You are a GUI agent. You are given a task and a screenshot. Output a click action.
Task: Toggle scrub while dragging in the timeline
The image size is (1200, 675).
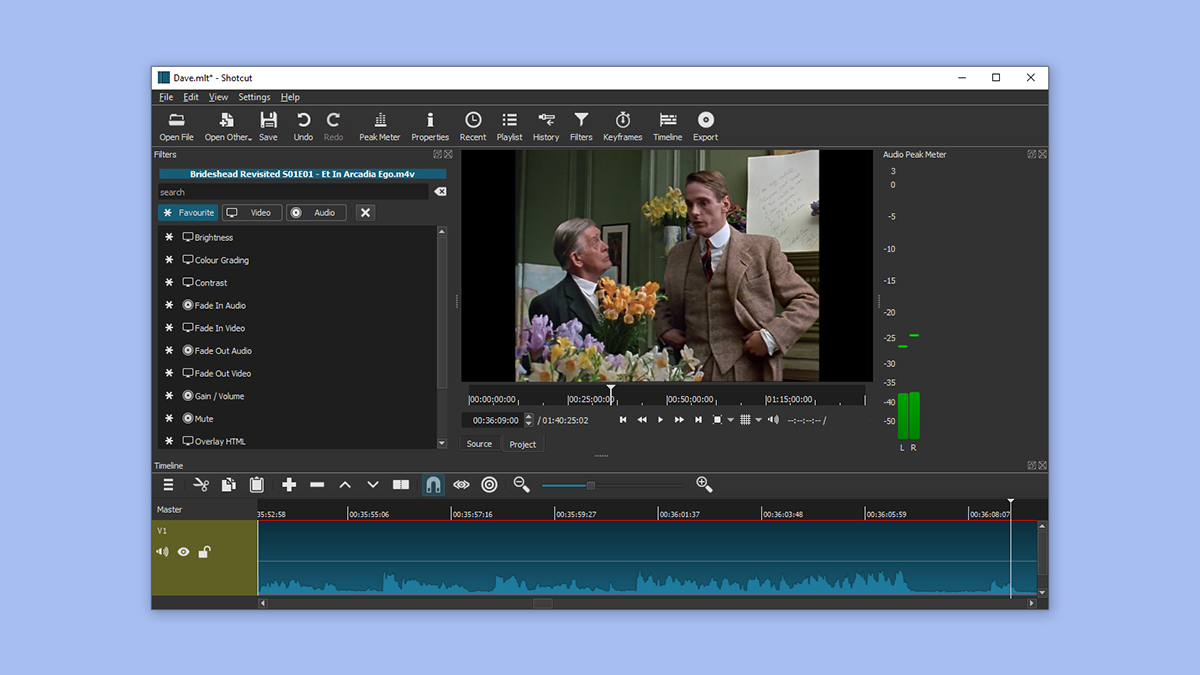point(461,485)
